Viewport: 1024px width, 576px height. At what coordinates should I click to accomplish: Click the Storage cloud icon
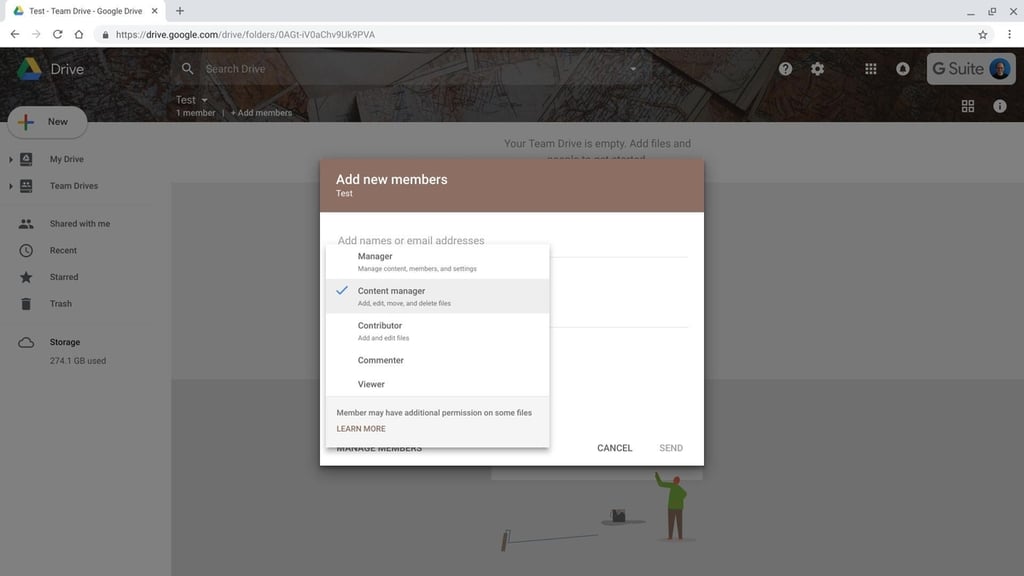(x=26, y=342)
